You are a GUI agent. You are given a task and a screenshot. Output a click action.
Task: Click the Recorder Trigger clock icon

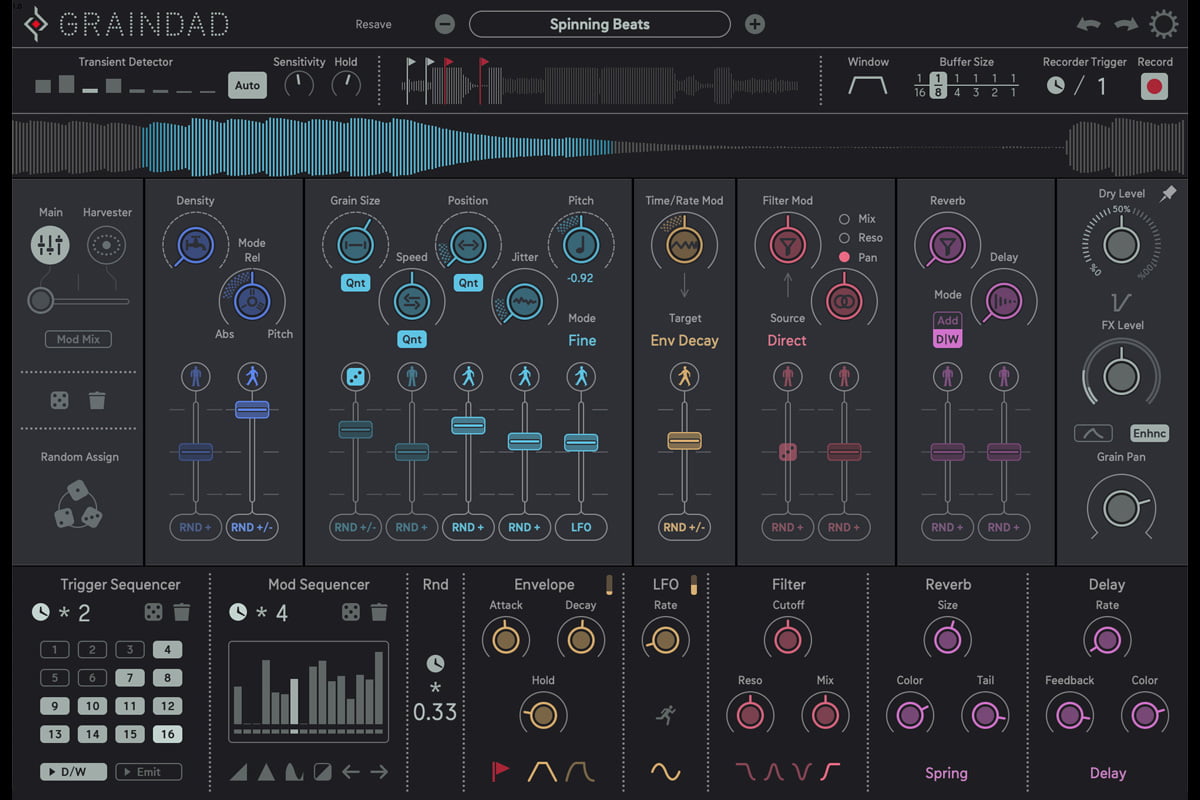pos(1056,86)
